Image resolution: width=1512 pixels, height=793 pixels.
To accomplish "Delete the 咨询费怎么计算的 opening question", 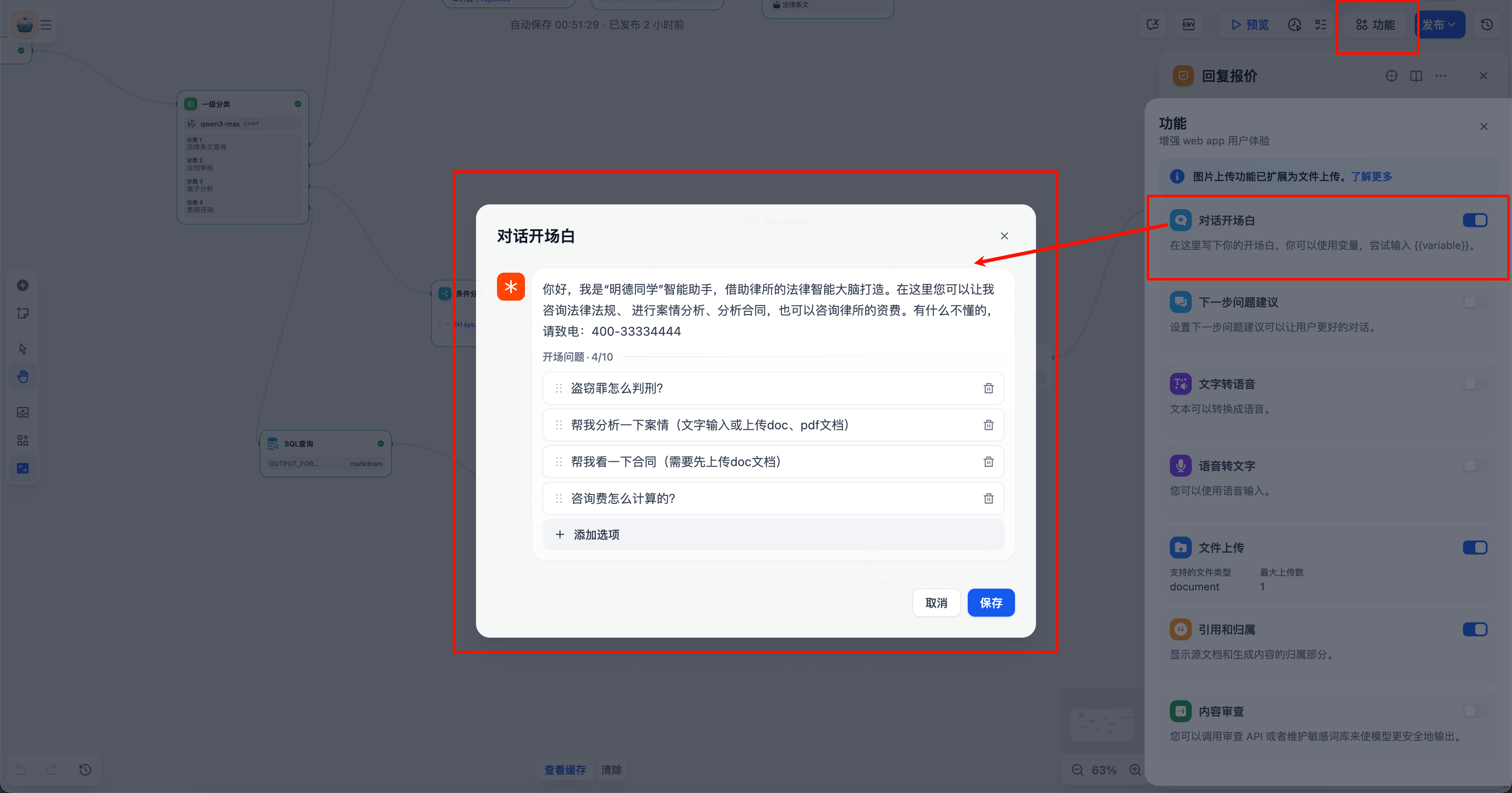I will click(988, 498).
